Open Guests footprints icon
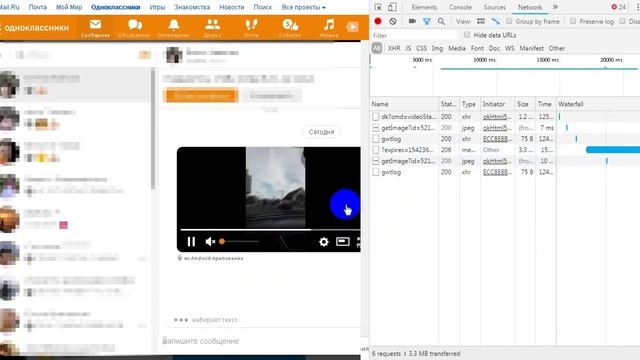 click(x=251, y=28)
